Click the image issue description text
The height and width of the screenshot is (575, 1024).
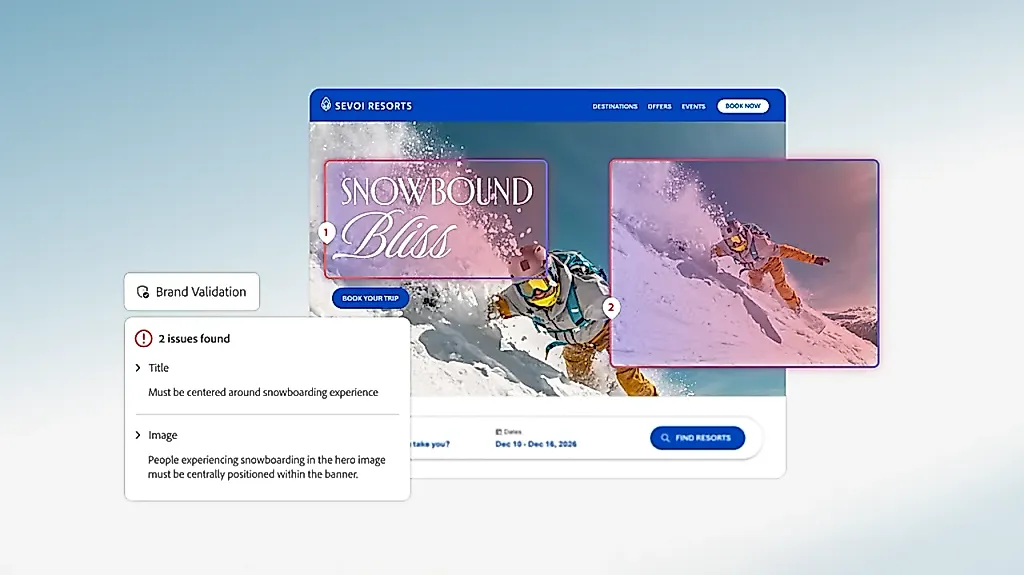266,467
